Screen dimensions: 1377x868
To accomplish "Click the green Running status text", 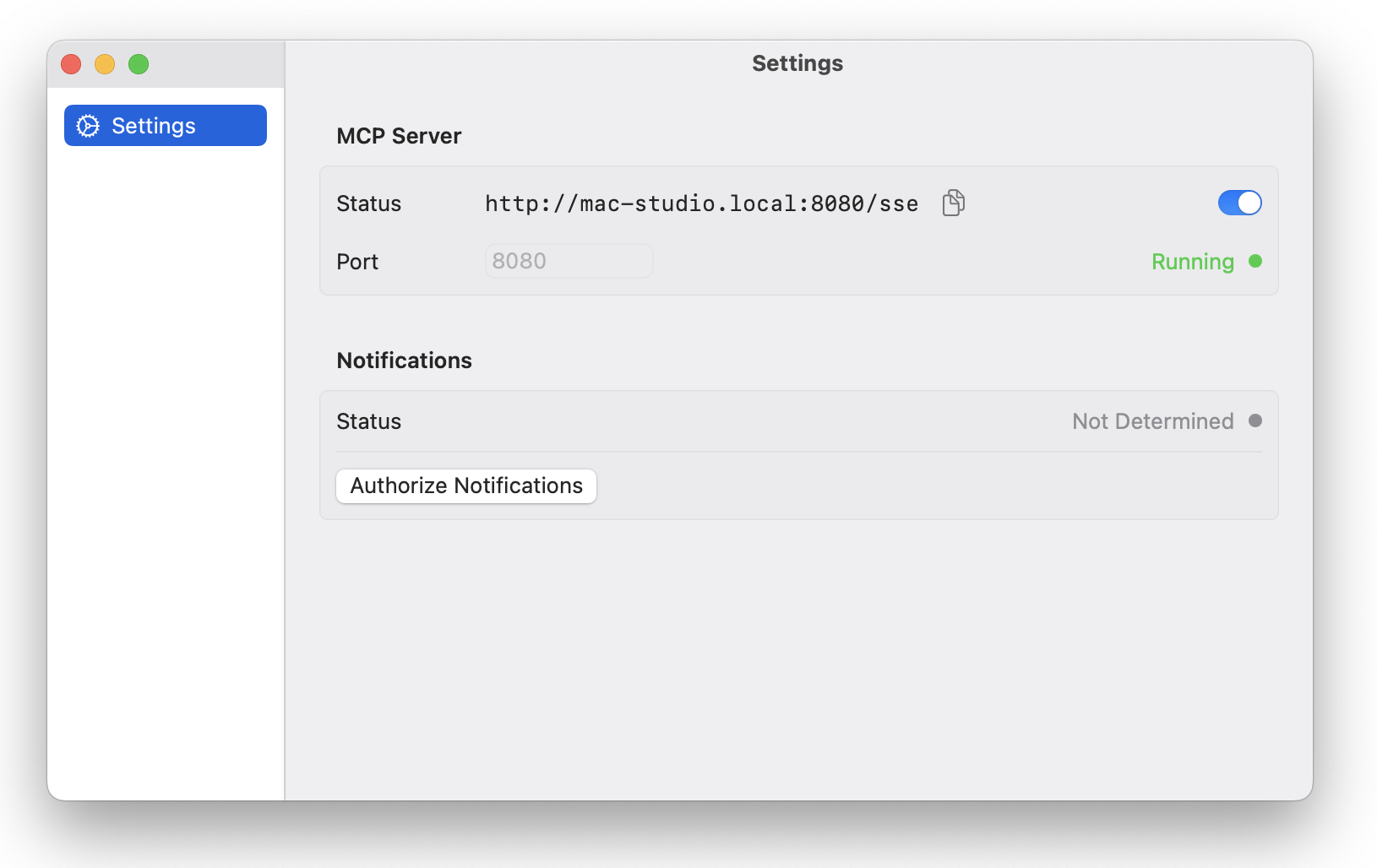I will (1192, 262).
